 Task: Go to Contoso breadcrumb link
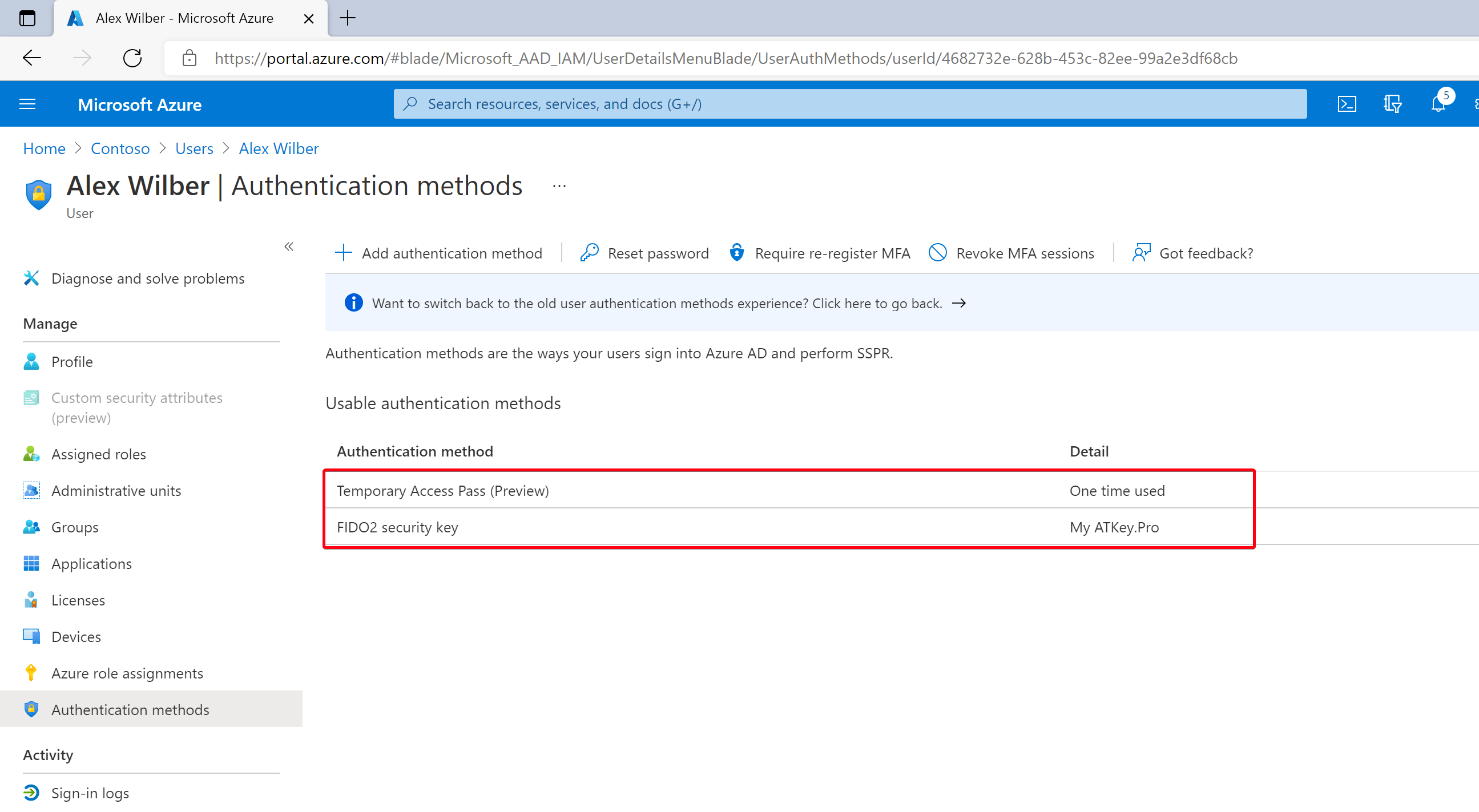[120, 148]
